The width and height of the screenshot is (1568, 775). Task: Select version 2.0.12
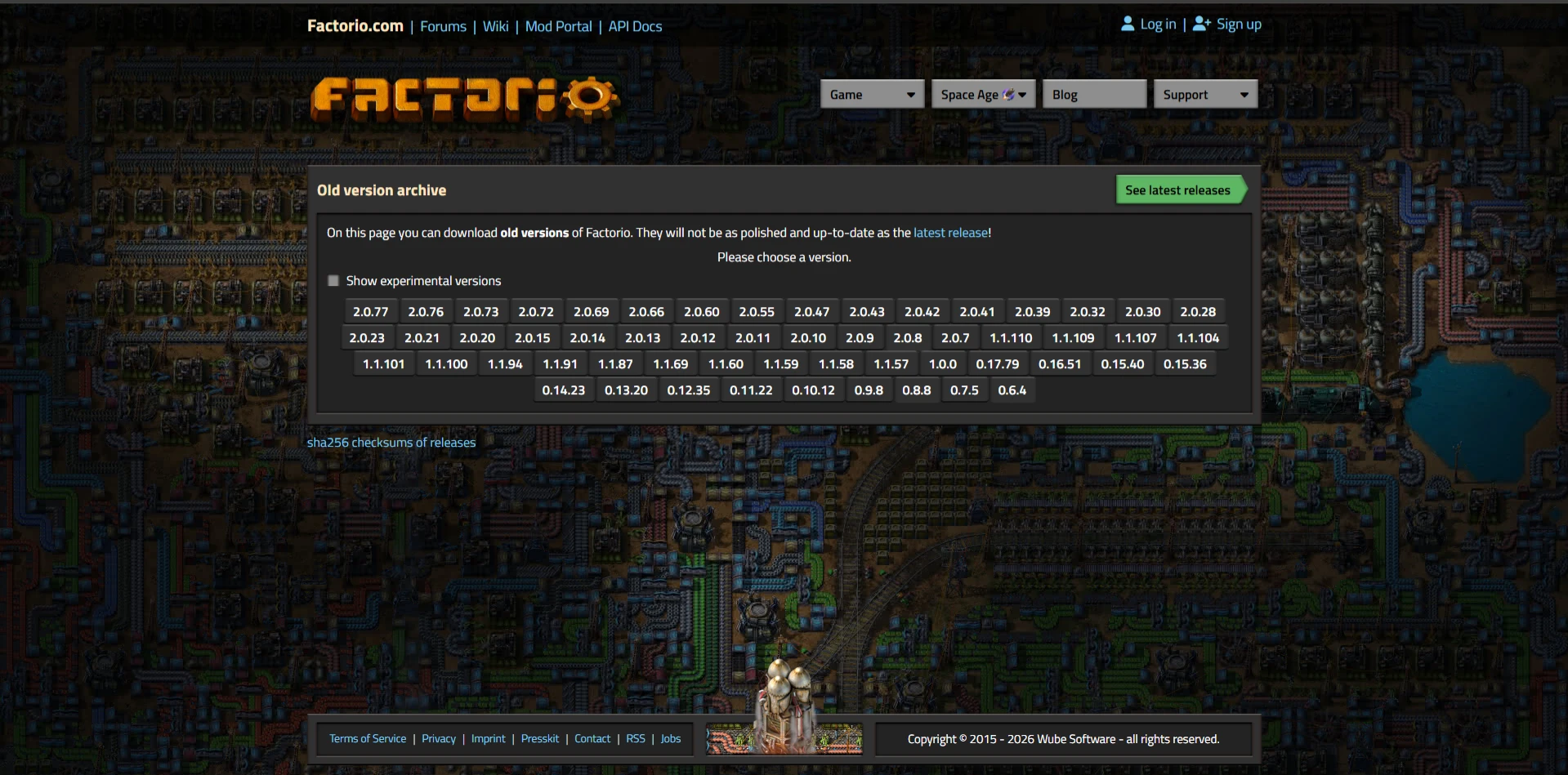tap(698, 338)
